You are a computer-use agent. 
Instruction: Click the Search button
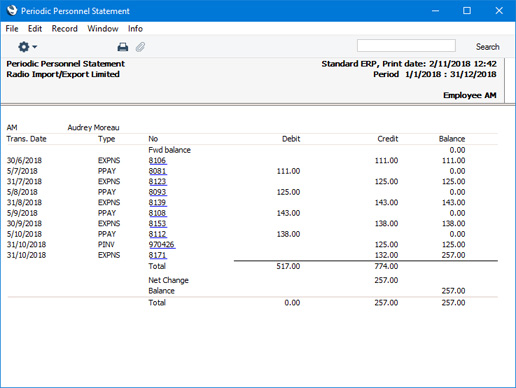pos(488,47)
